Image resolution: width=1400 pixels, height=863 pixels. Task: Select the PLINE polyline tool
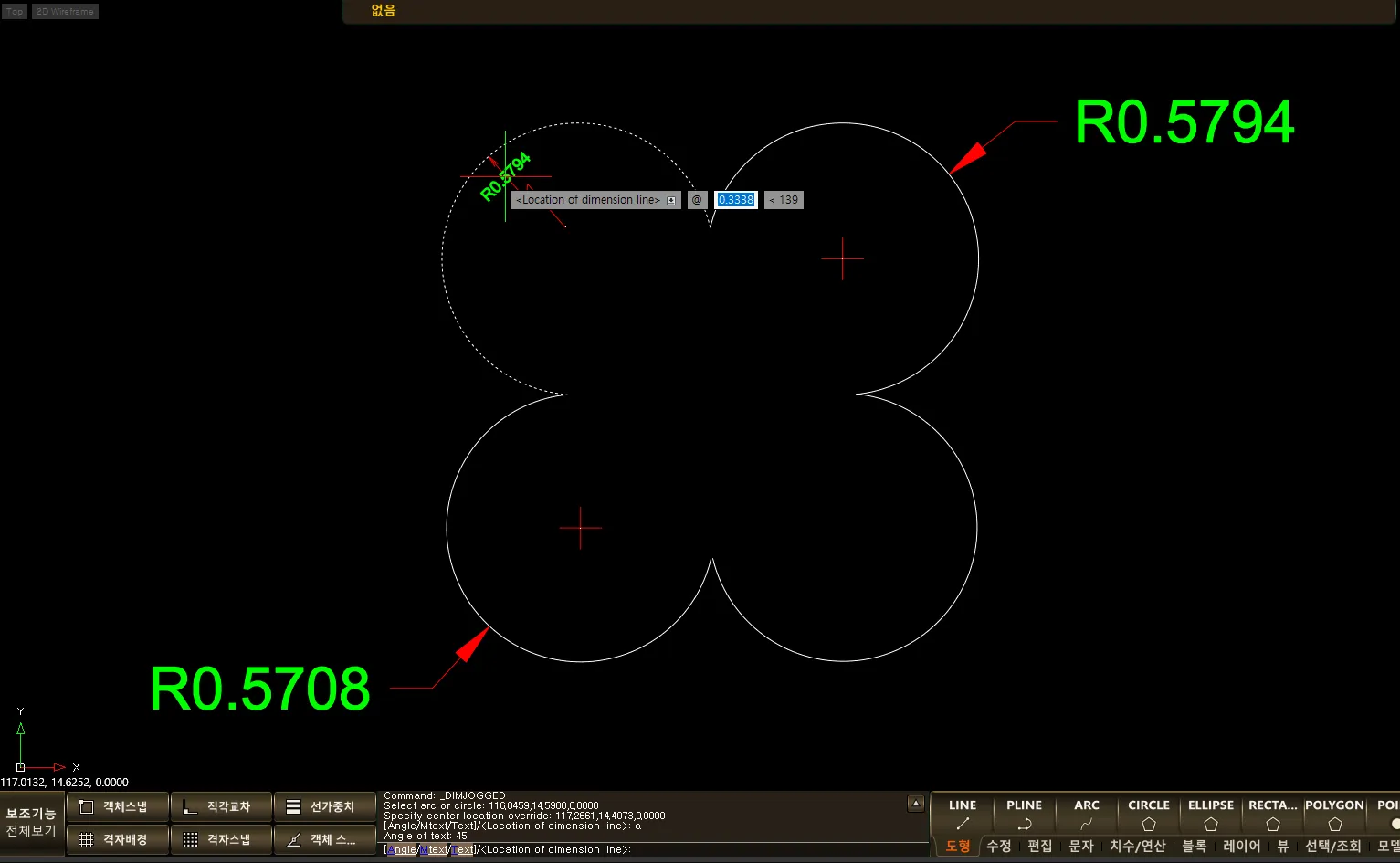(x=1024, y=814)
